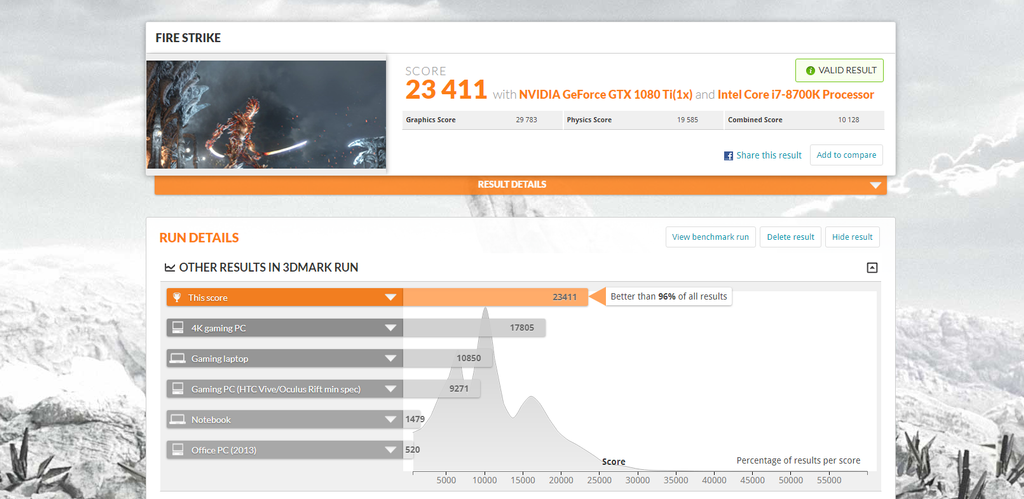This screenshot has height=499, width=1024.
Task: Click the Intel Core i7-8700K Processor link
Action: point(795,95)
